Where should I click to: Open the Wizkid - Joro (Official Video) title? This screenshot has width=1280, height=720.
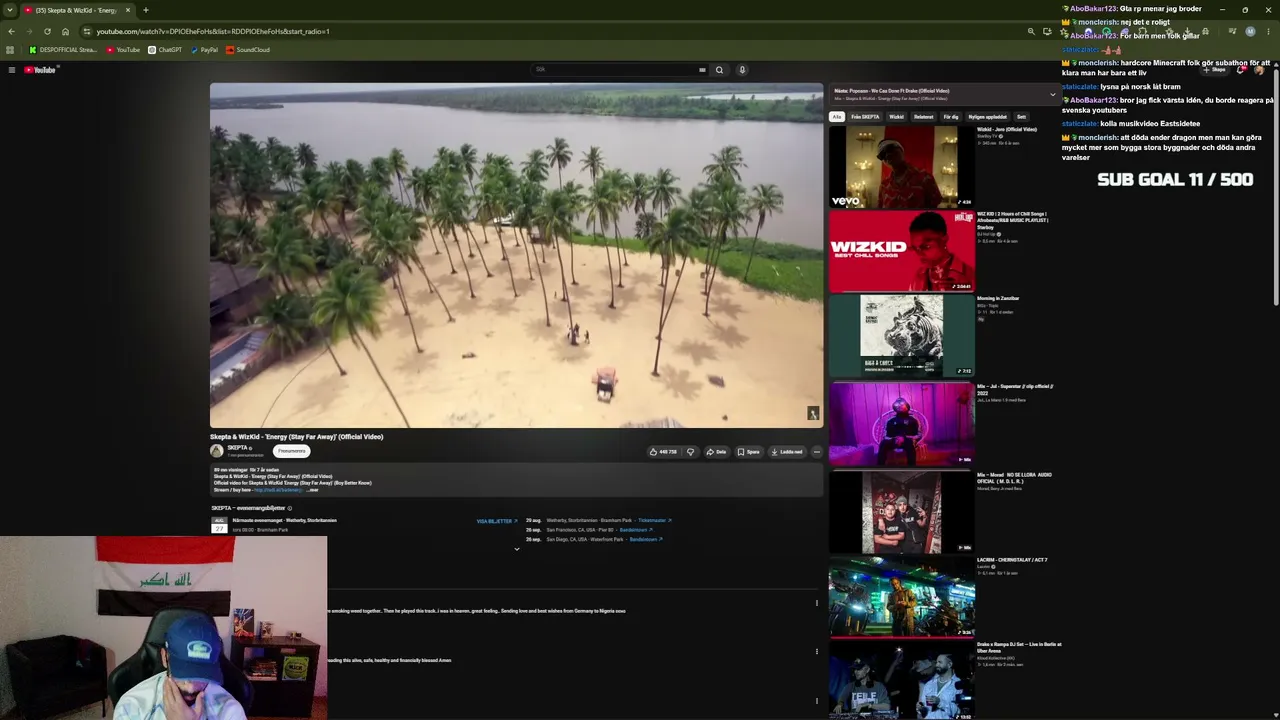1007,129
